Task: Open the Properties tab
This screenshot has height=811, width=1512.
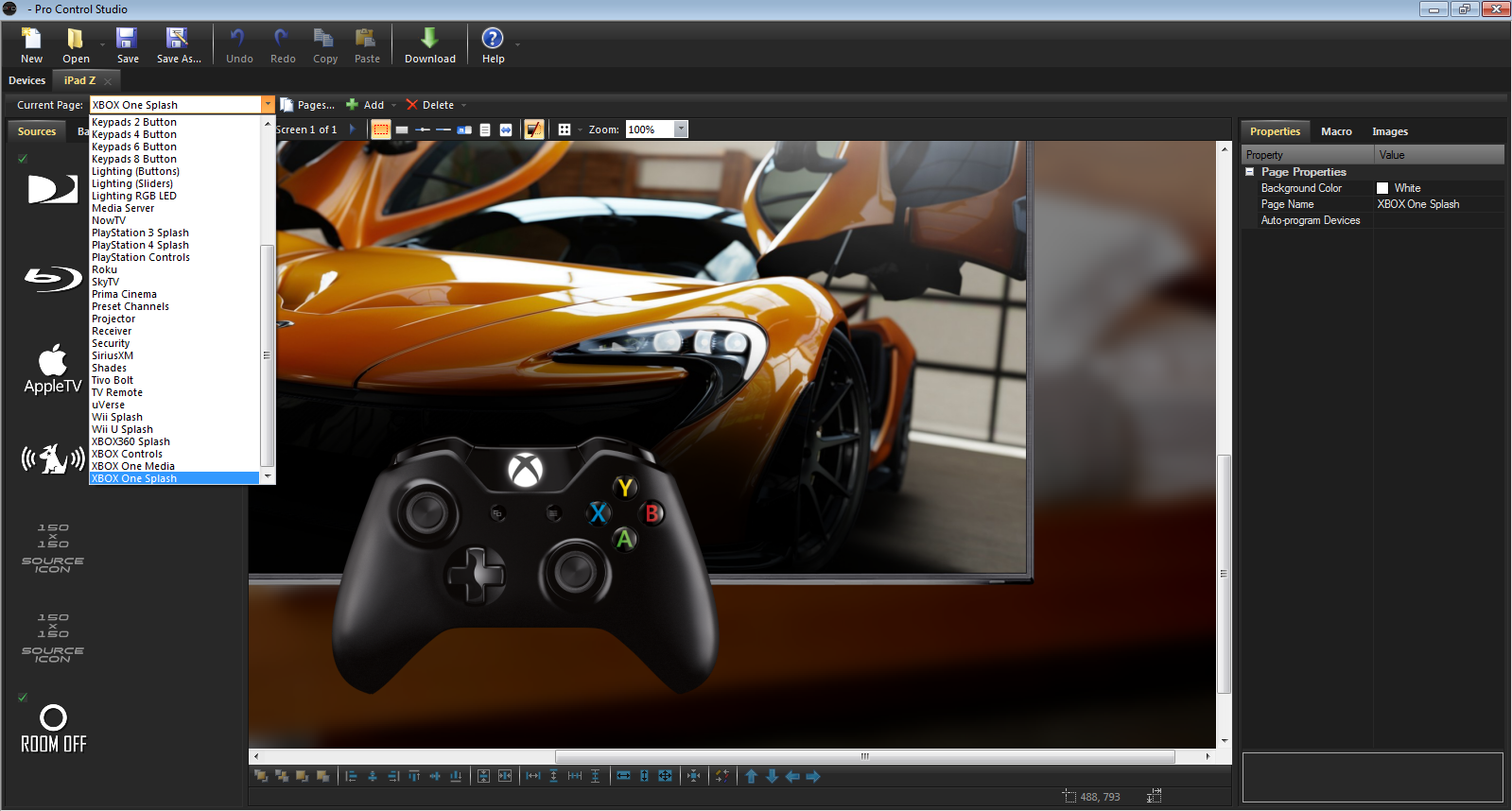Action: pyautogui.click(x=1275, y=131)
